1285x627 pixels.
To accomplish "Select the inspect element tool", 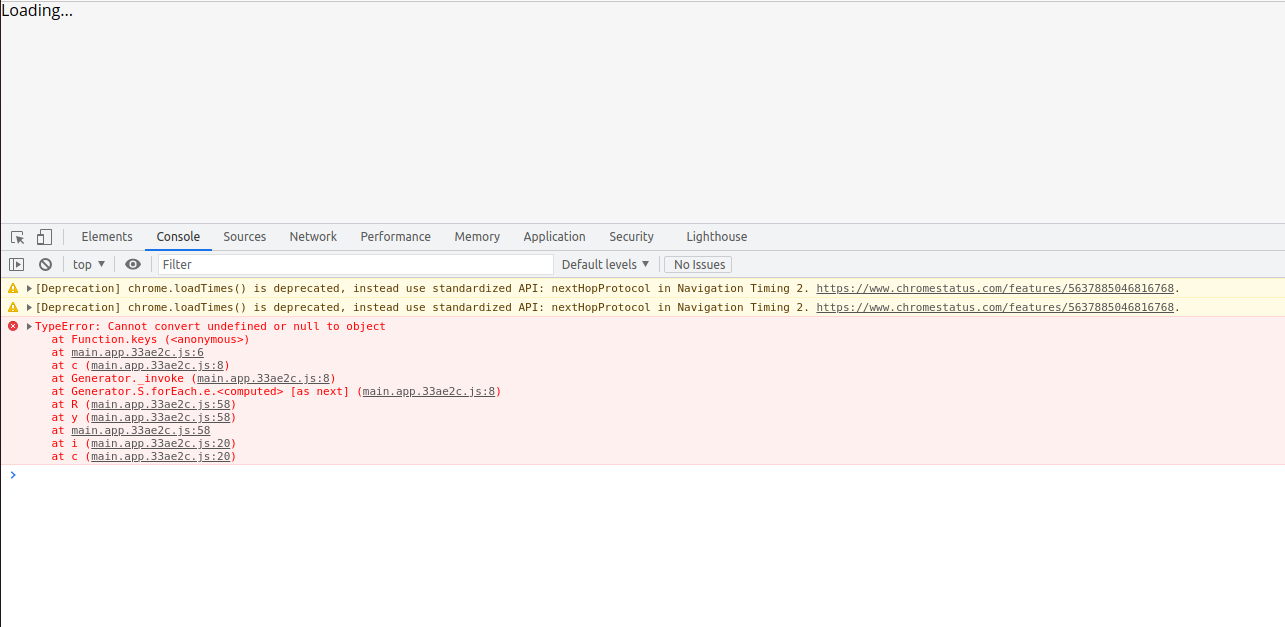I will (16, 236).
